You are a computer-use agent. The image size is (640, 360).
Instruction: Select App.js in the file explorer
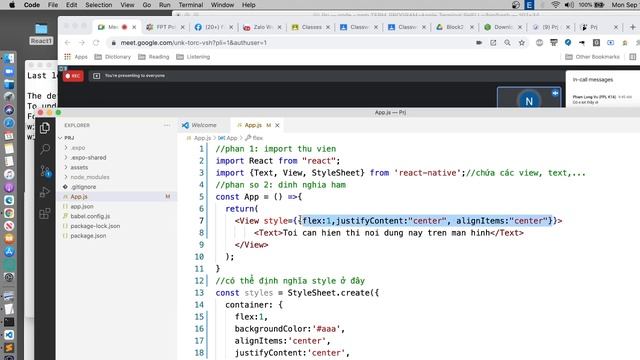pos(117,197)
